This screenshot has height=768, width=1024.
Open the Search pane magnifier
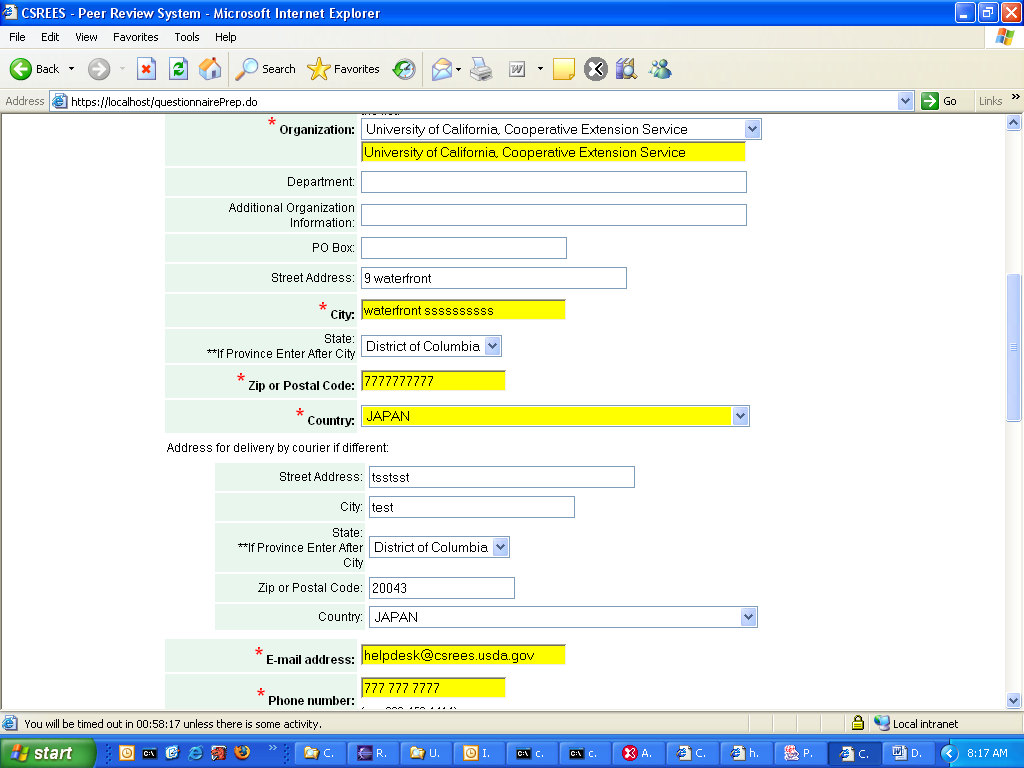pos(265,69)
